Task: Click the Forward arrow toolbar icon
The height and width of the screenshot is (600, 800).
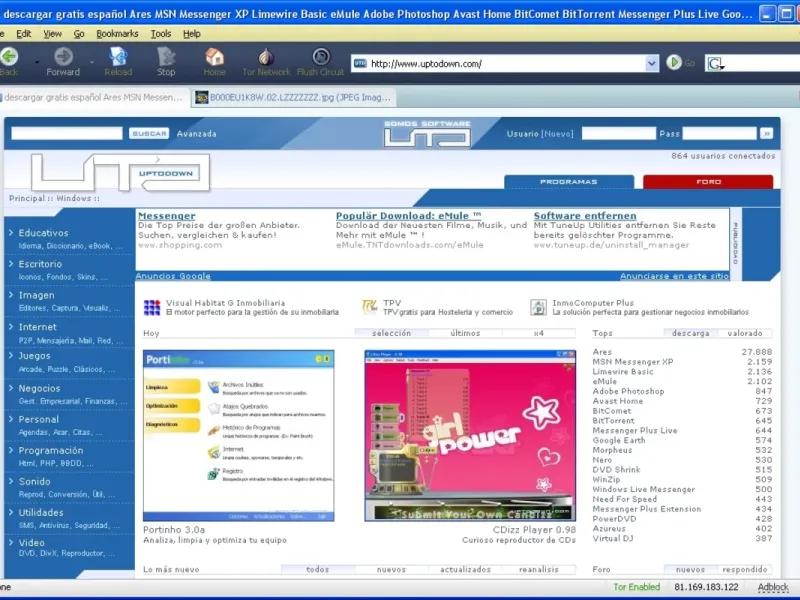Action: click(x=63, y=56)
